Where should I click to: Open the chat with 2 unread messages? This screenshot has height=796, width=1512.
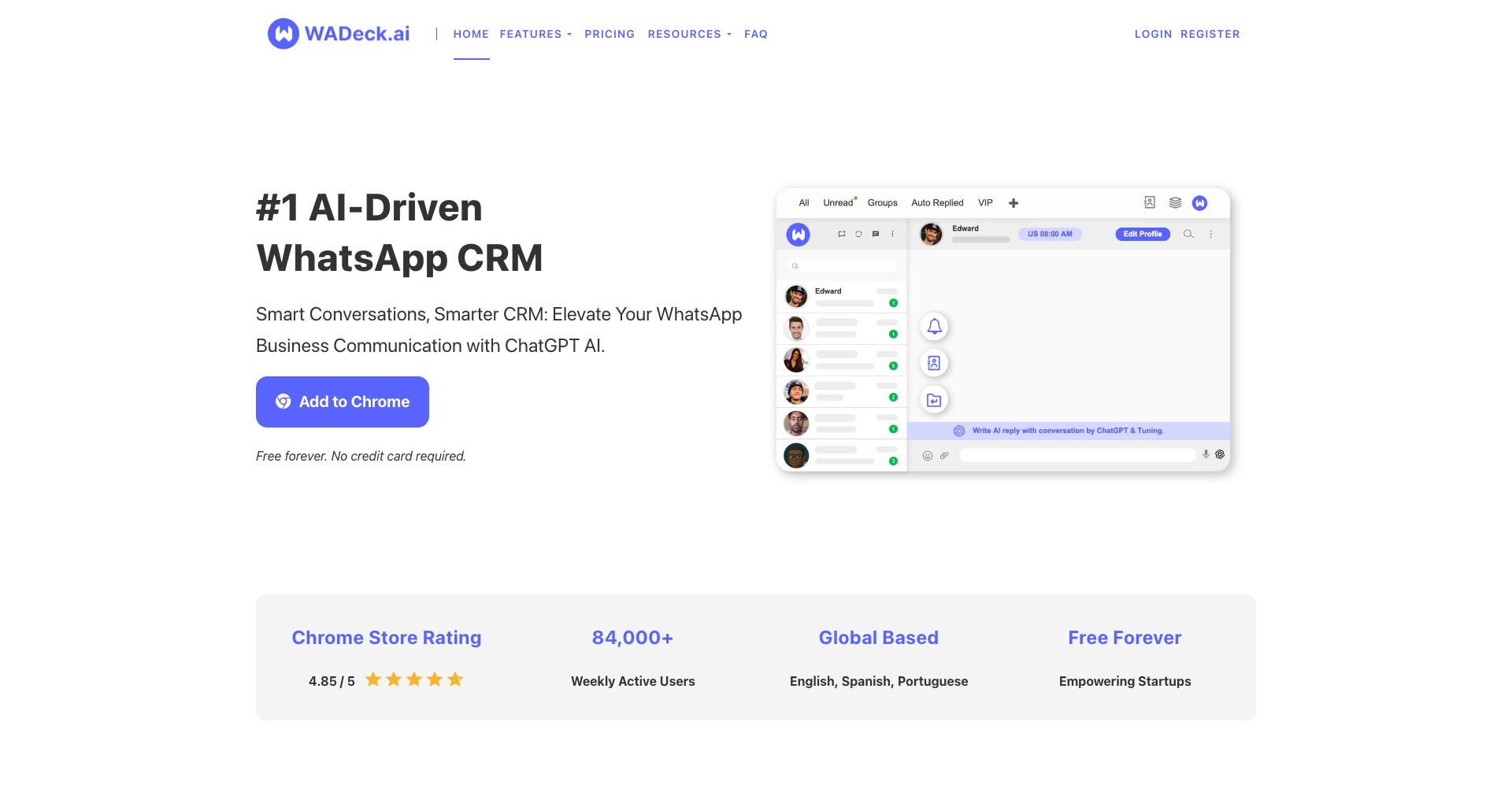tap(842, 391)
